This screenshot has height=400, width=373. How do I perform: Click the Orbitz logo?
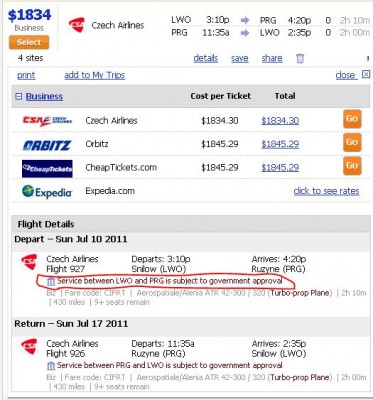coord(47,145)
